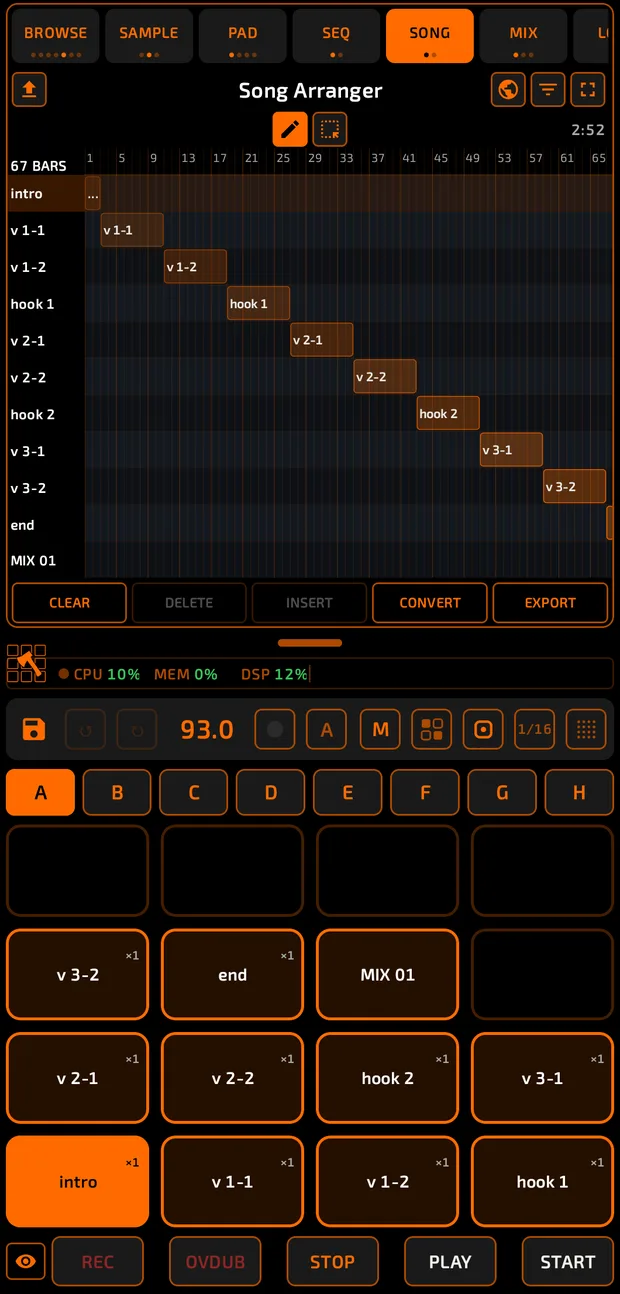This screenshot has width=620, height=1294.
Task: Select the v 1-2 clip in the arranger
Action: coord(195,267)
